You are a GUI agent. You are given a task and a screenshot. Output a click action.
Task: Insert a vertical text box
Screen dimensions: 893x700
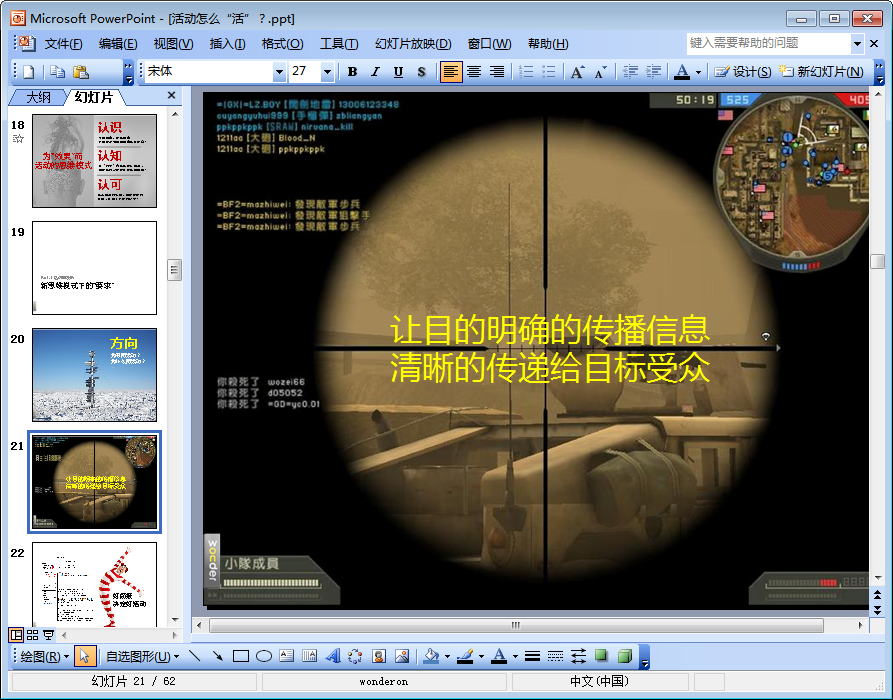pyautogui.click(x=309, y=656)
